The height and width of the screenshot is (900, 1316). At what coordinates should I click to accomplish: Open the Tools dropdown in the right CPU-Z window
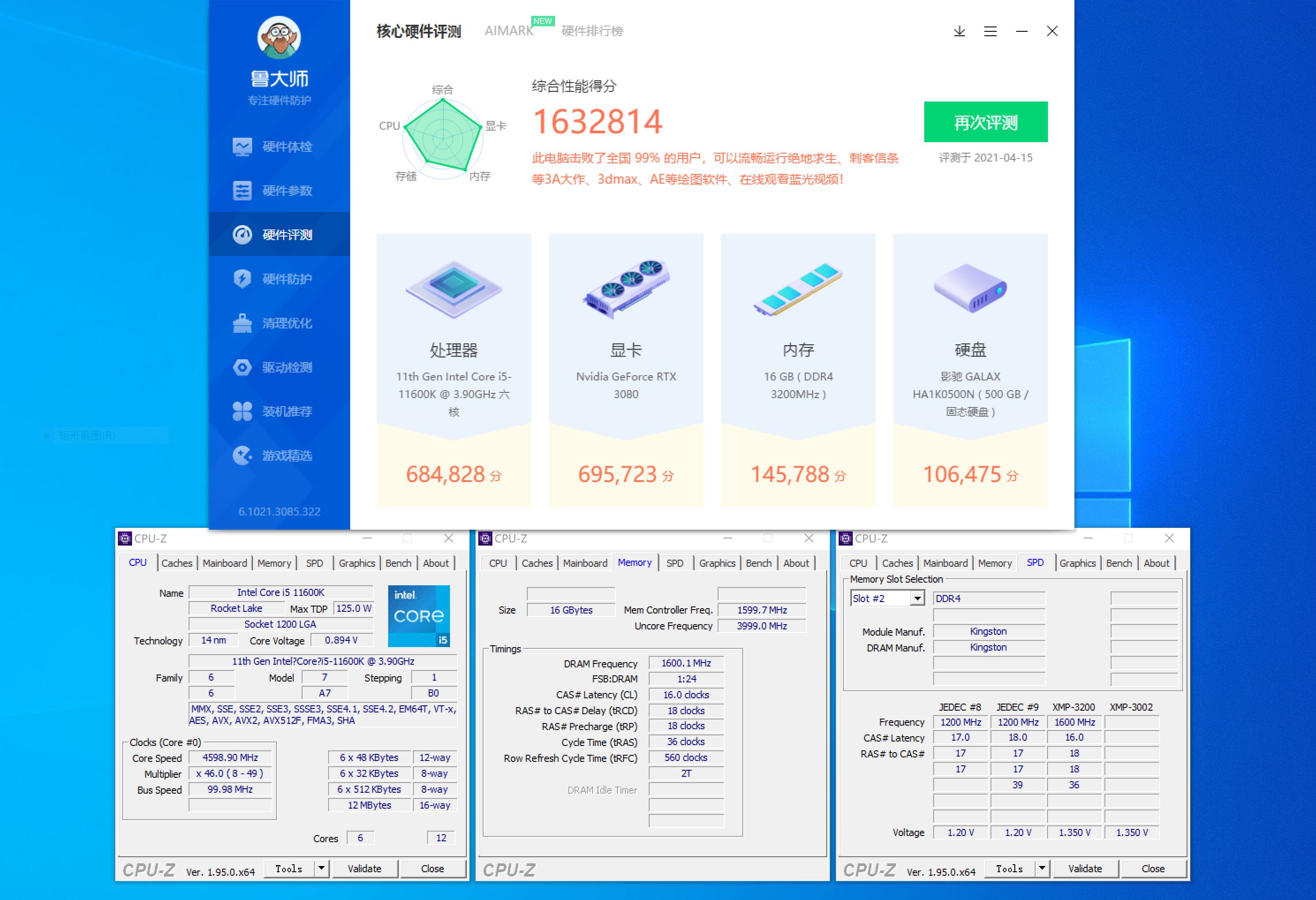pos(1042,868)
